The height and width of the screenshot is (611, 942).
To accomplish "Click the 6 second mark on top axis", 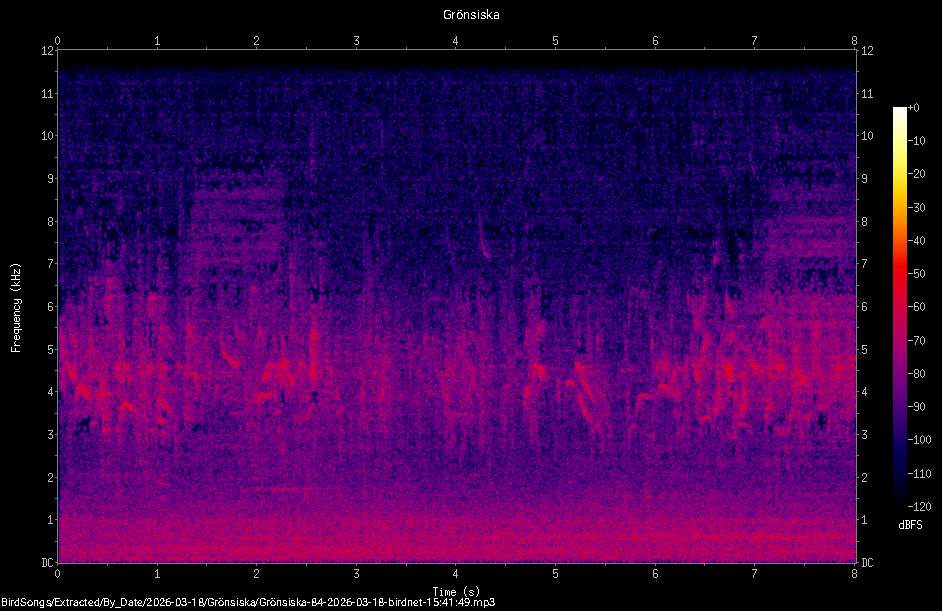I will coord(655,41).
